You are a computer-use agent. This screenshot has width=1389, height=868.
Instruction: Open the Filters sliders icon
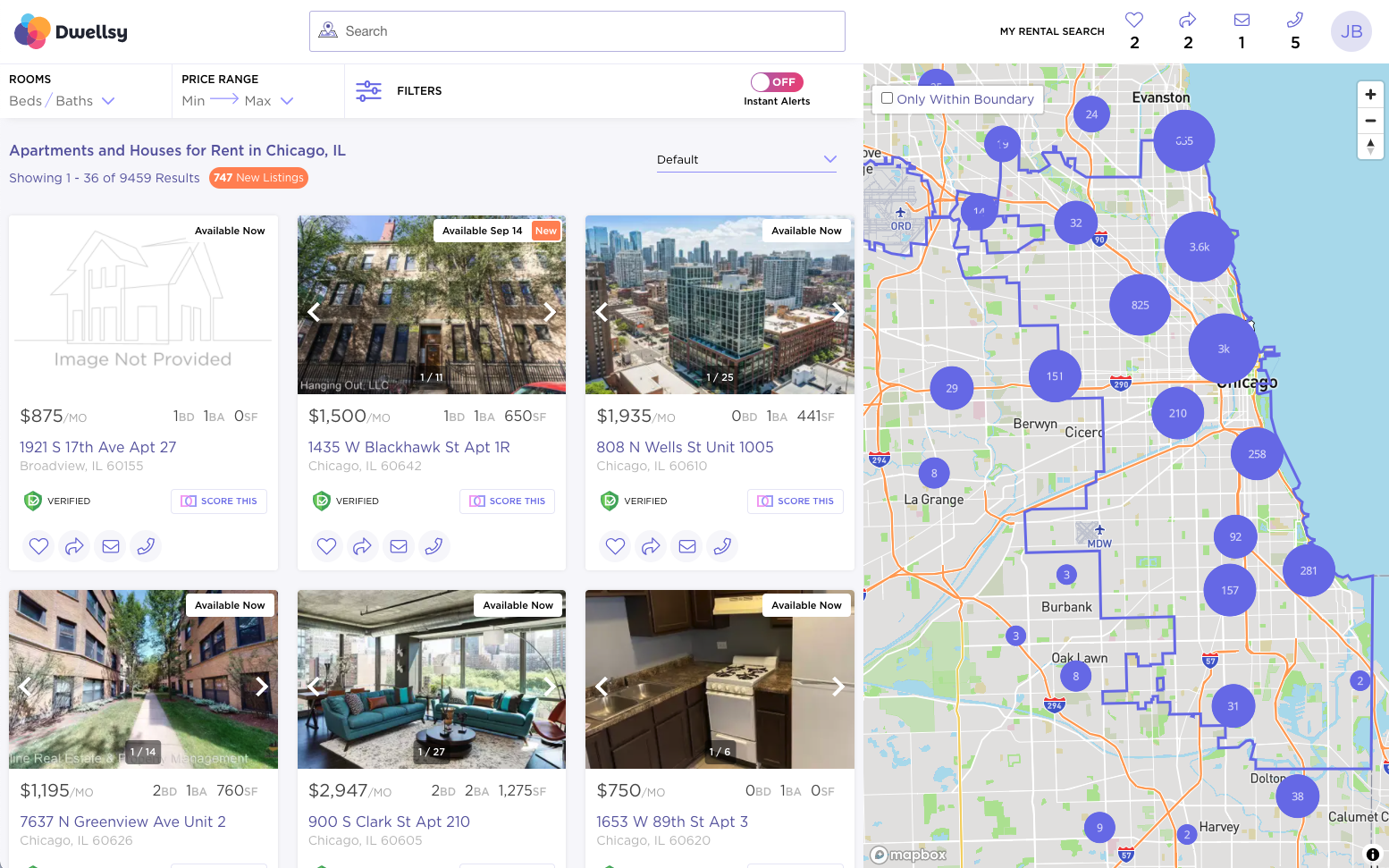pyautogui.click(x=368, y=90)
